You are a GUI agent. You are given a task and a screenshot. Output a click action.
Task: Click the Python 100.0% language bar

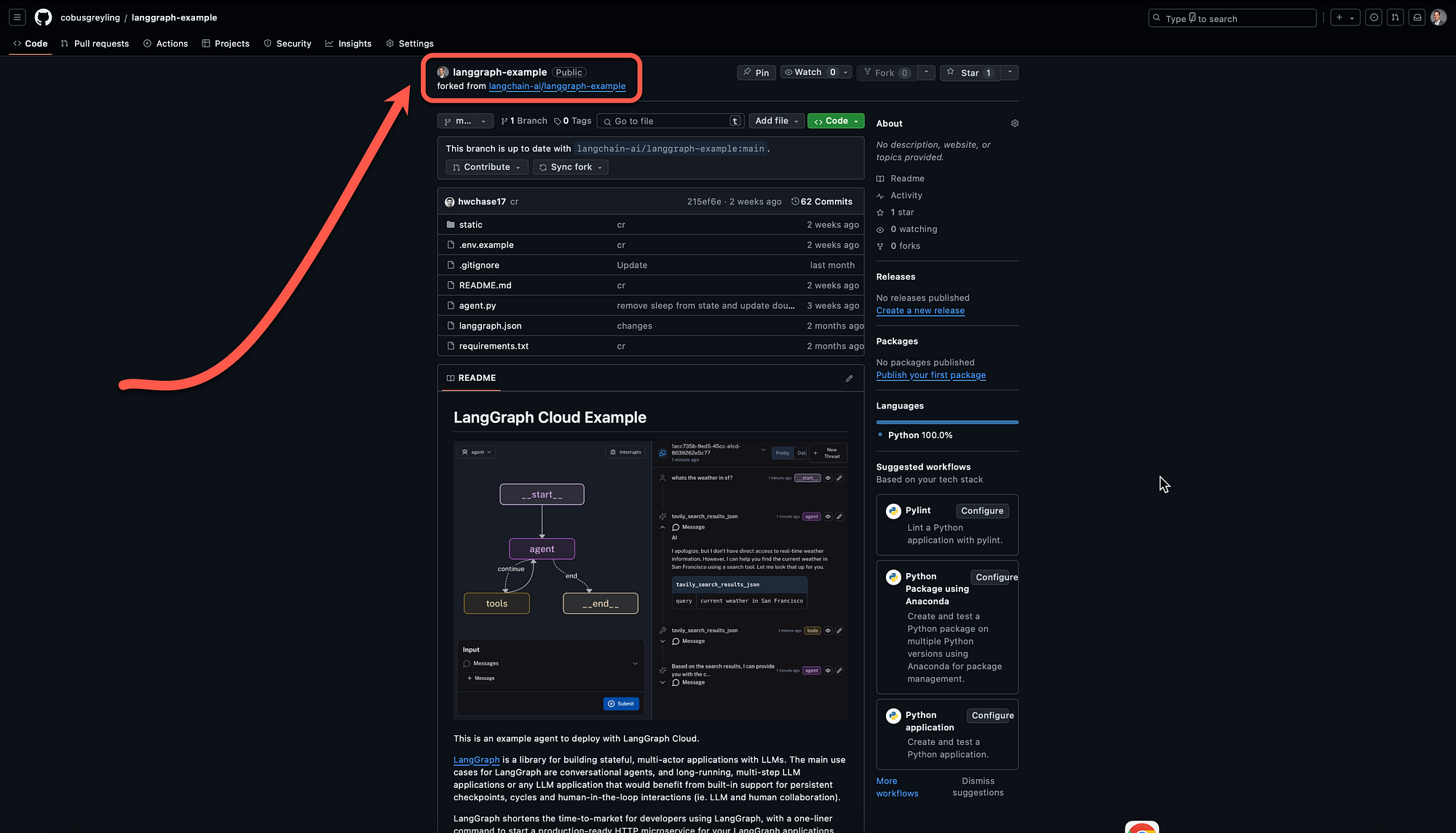(x=946, y=423)
